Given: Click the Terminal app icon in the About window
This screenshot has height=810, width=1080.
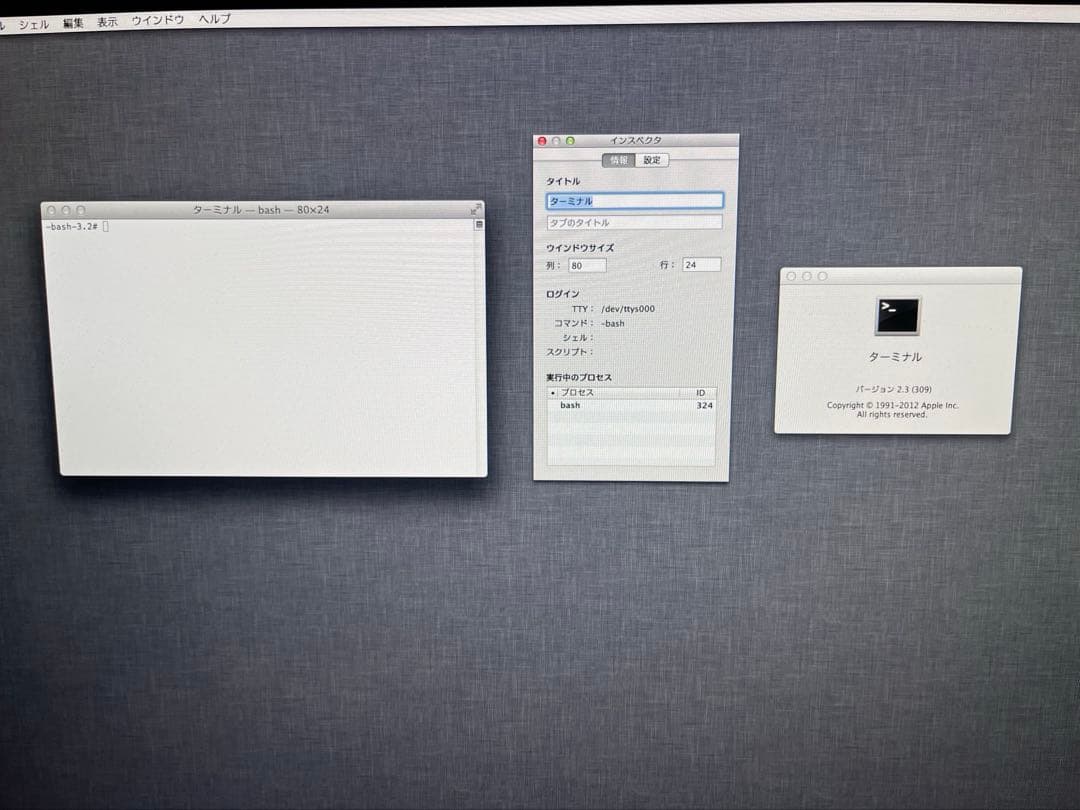Looking at the screenshot, I should coord(897,315).
